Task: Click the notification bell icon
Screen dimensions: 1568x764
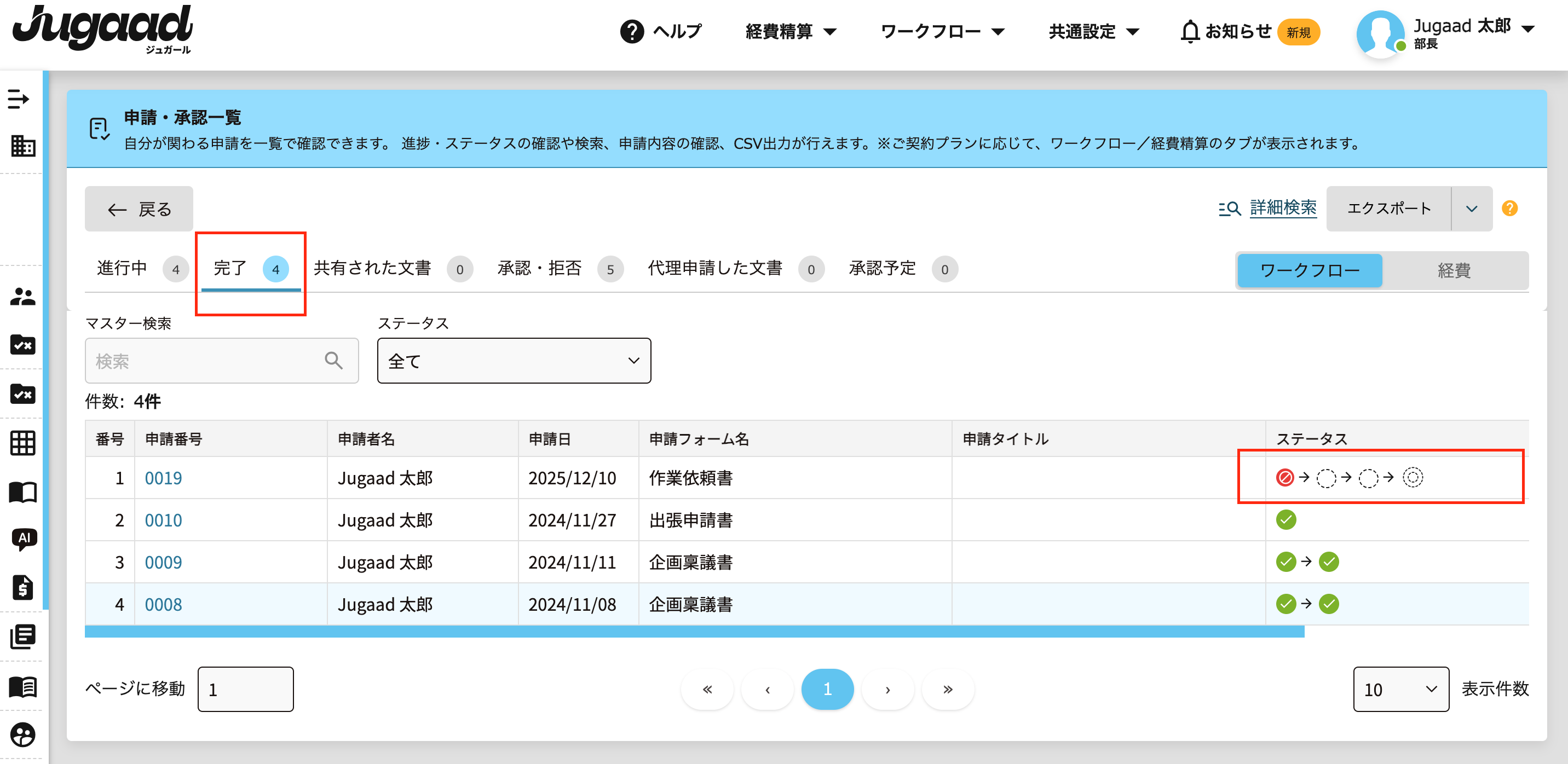Action: pos(1189,32)
